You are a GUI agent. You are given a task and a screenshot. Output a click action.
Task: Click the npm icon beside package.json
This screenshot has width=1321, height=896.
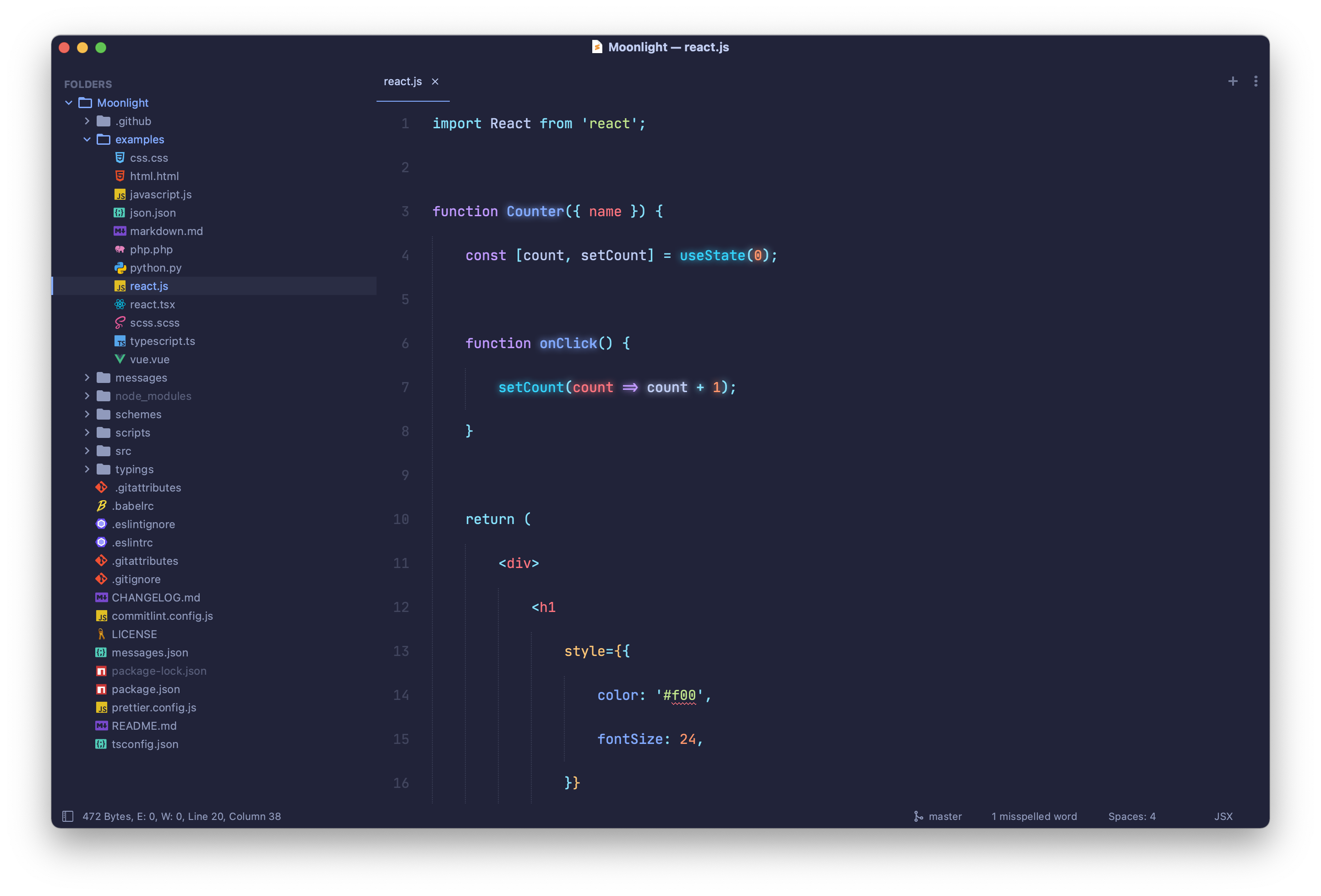tap(101, 689)
